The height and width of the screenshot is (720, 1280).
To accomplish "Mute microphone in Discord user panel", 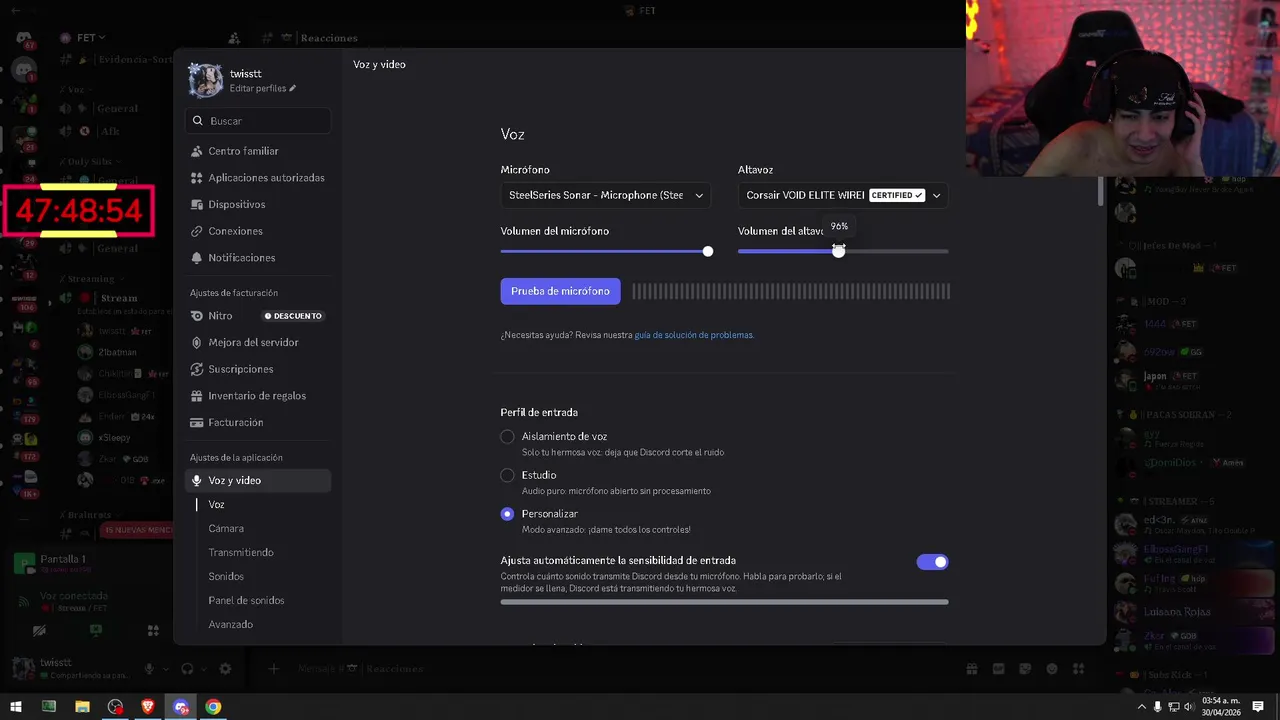I will (x=149, y=669).
